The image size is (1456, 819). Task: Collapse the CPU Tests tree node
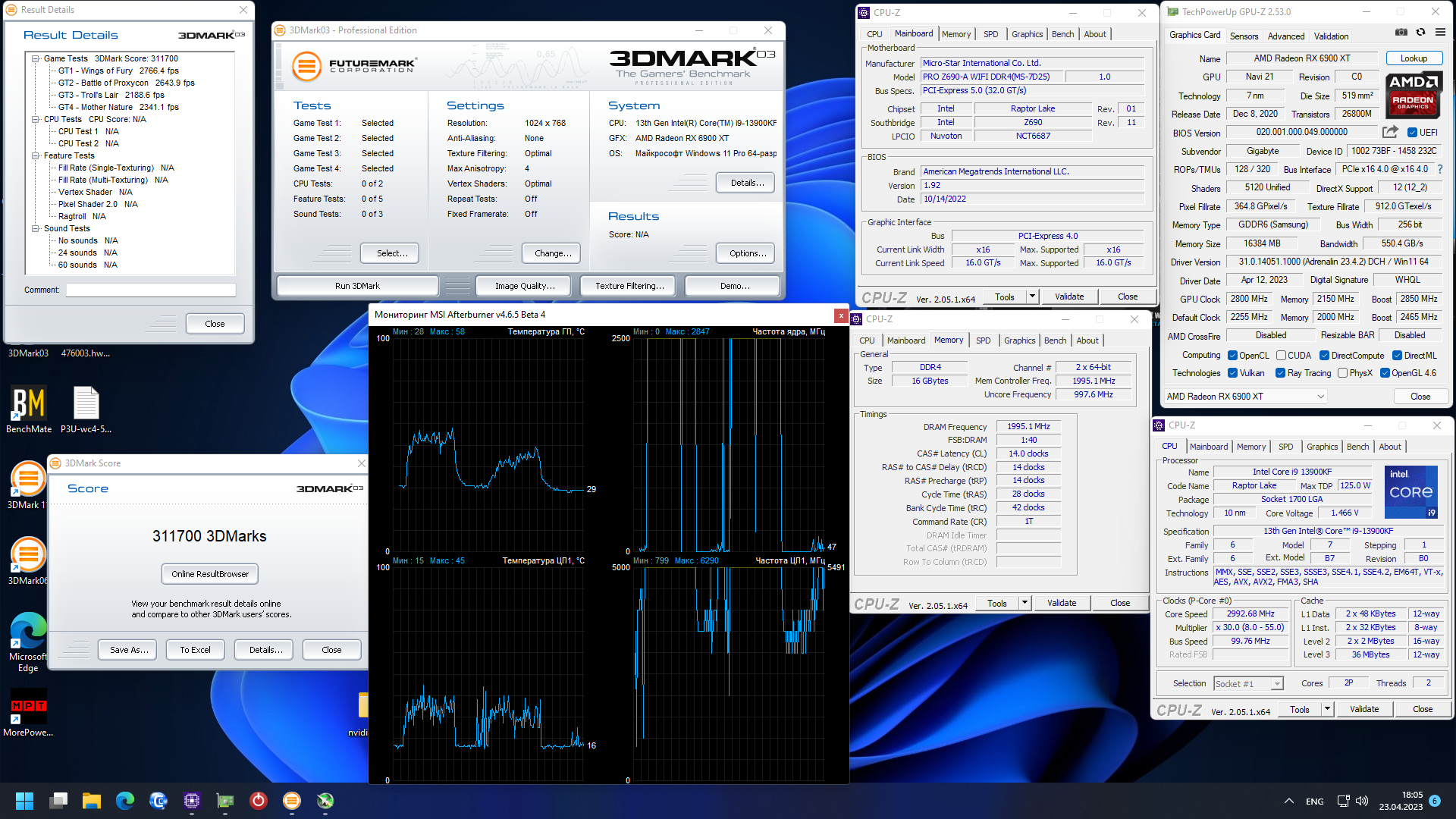click(x=36, y=119)
